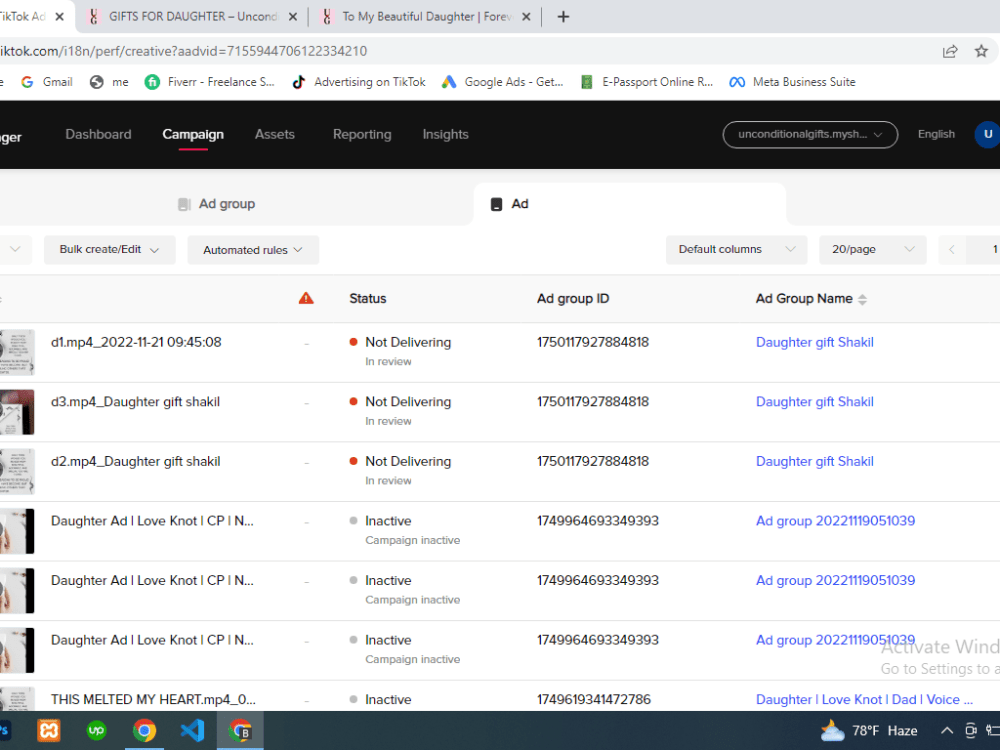Viewport: 1000px width, 750px height.
Task: Click the browser address bar URL
Action: pyautogui.click(x=183, y=51)
